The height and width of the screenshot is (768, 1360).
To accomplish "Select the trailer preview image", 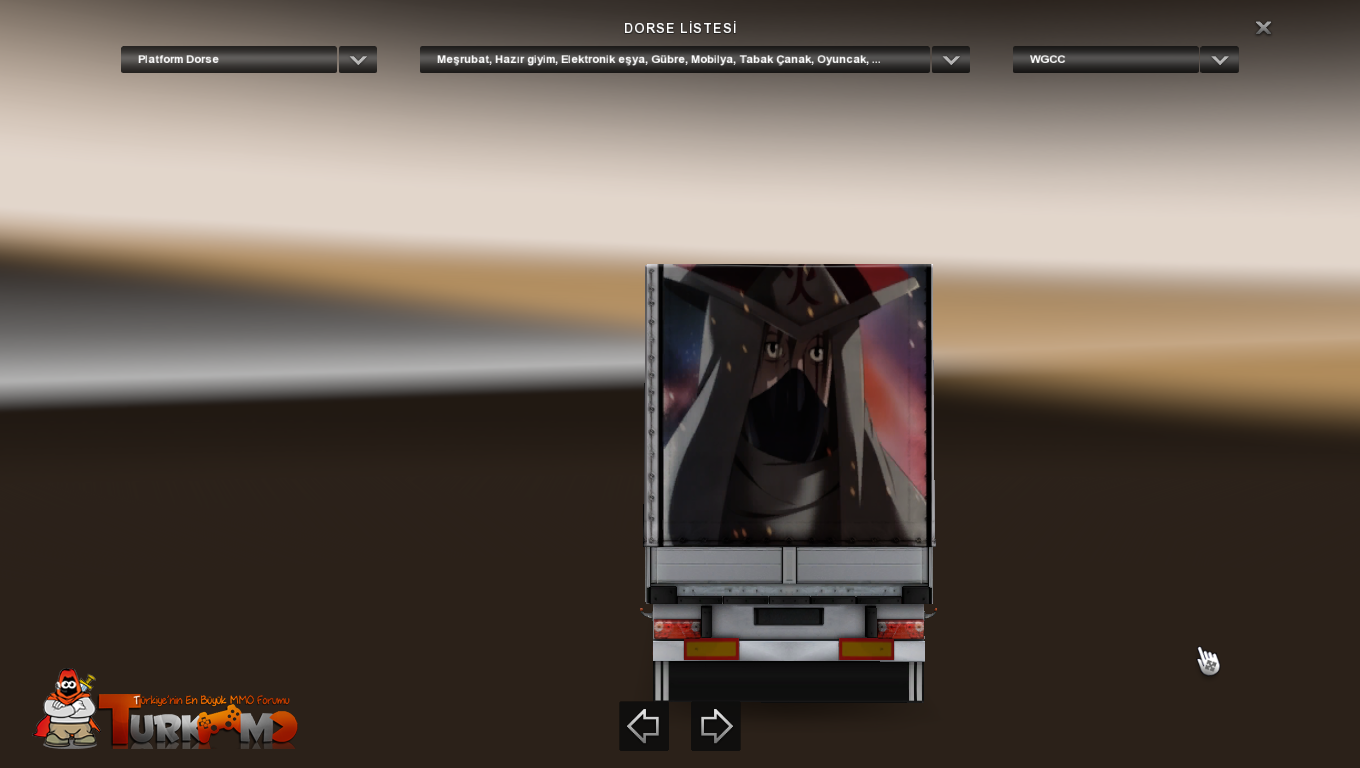I will [789, 482].
